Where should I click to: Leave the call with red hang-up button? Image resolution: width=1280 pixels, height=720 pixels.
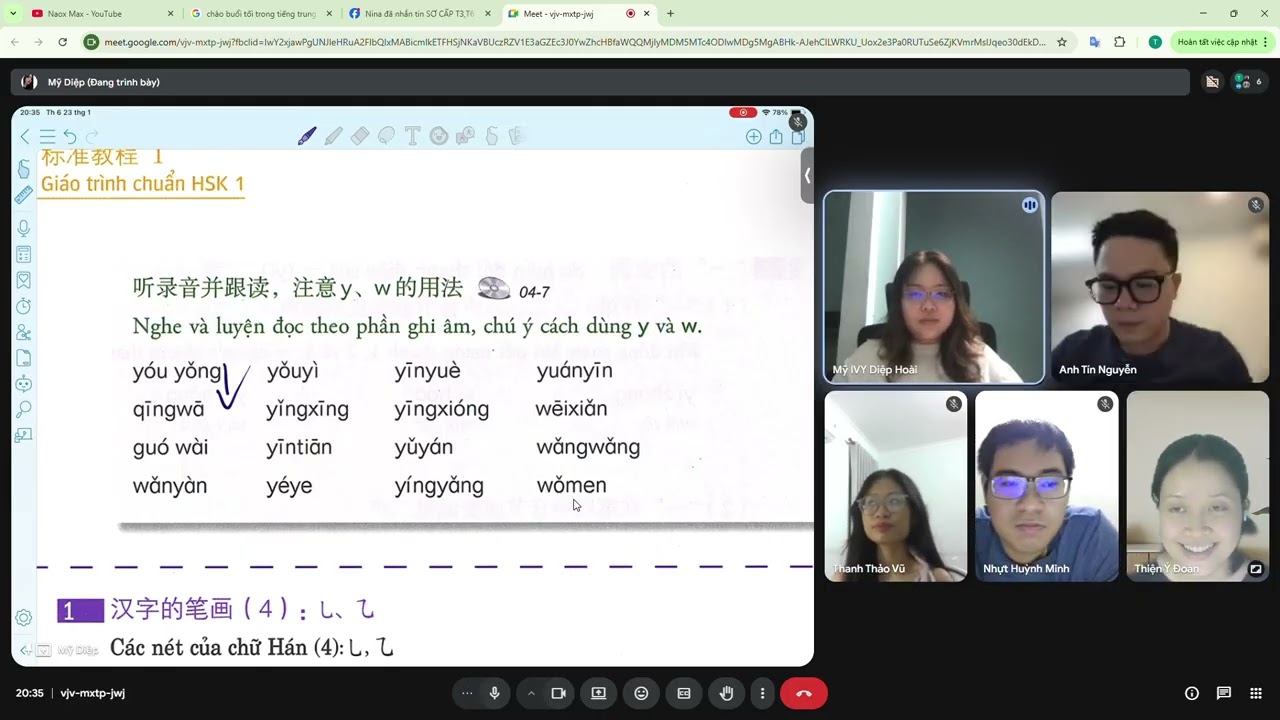[804, 693]
